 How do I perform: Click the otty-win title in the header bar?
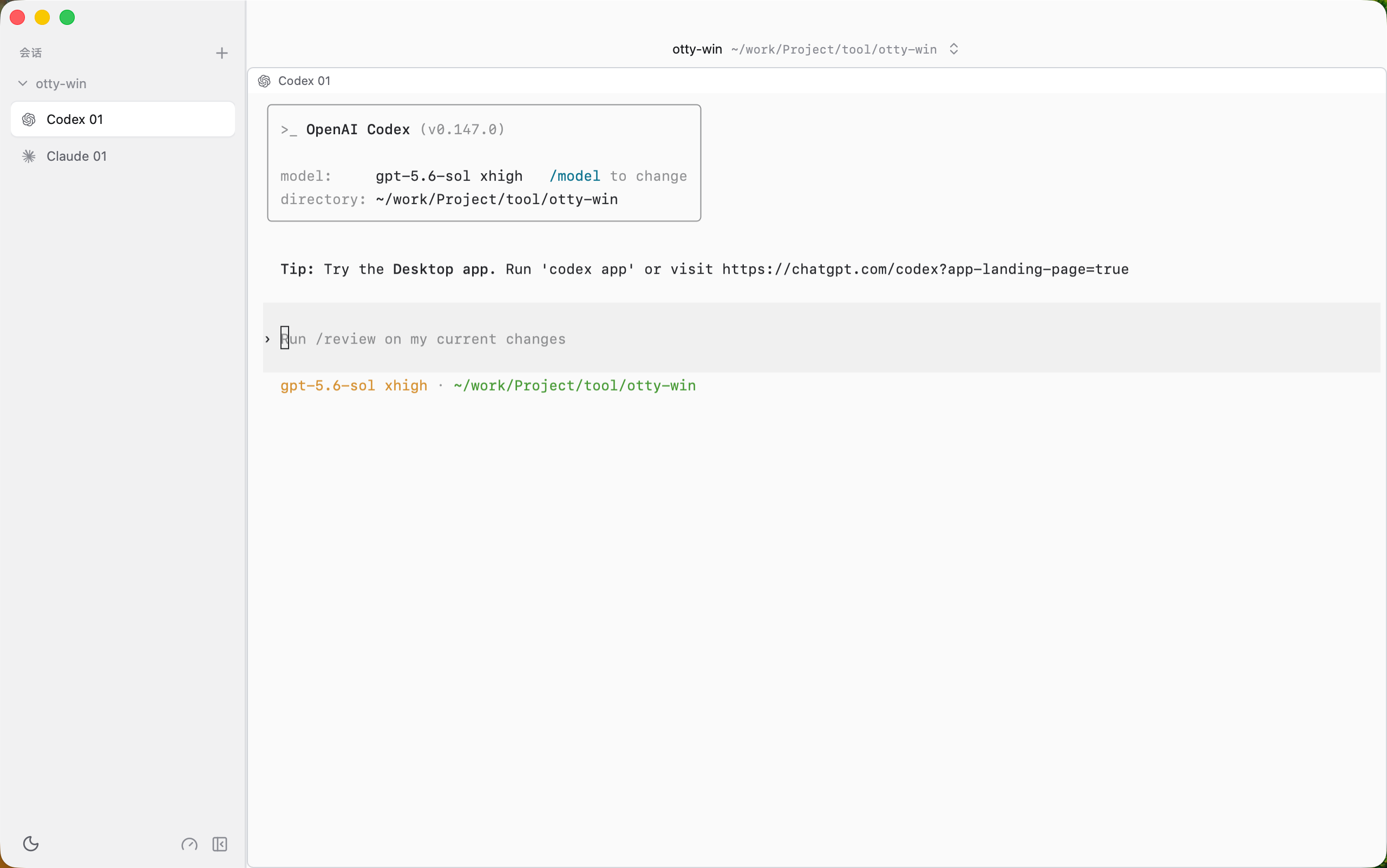697,49
